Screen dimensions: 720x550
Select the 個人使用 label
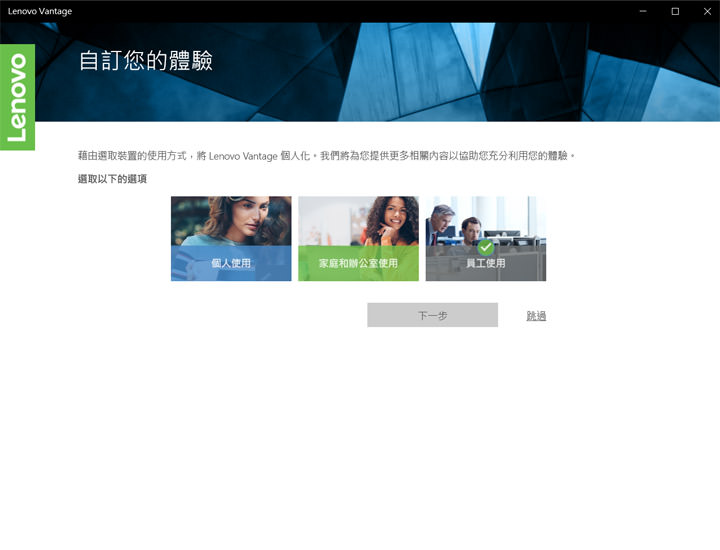231,264
